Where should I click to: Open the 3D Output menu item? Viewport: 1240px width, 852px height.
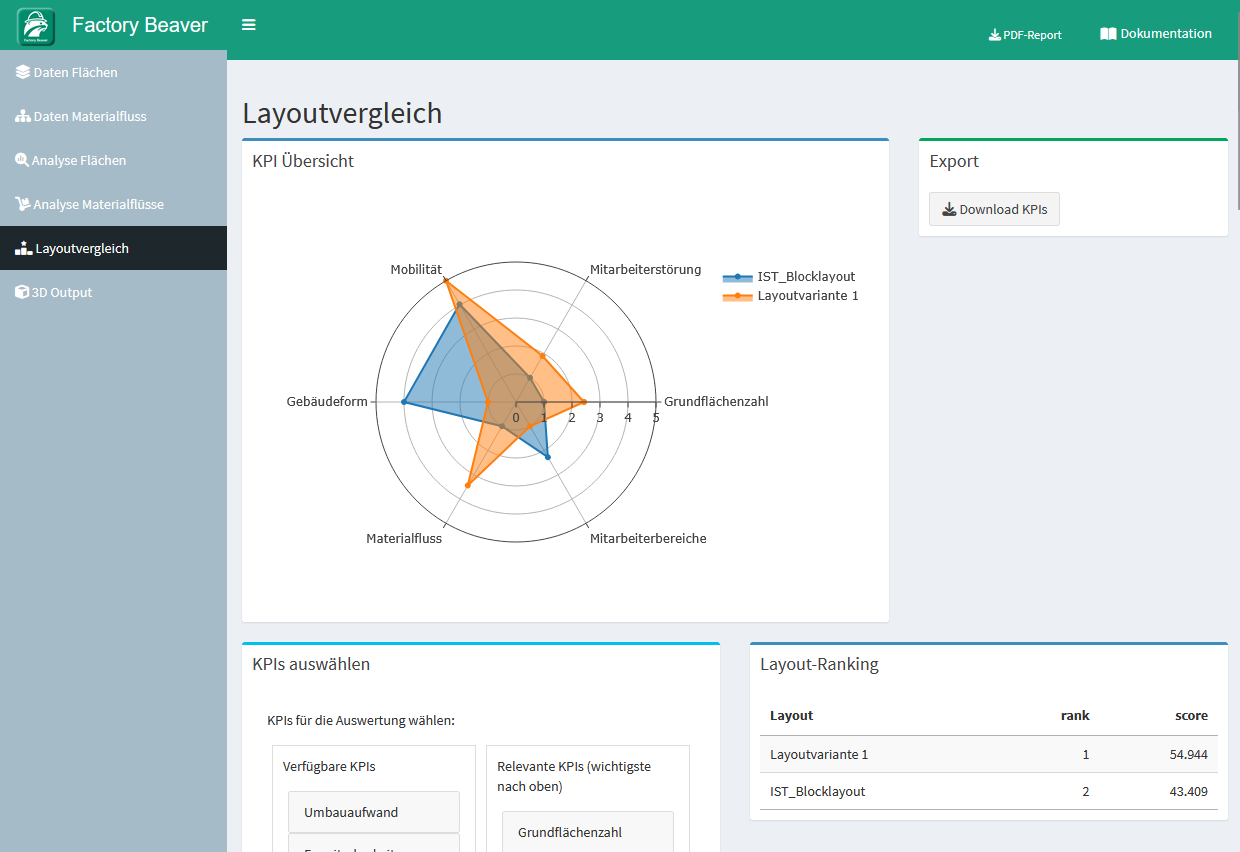(62, 292)
